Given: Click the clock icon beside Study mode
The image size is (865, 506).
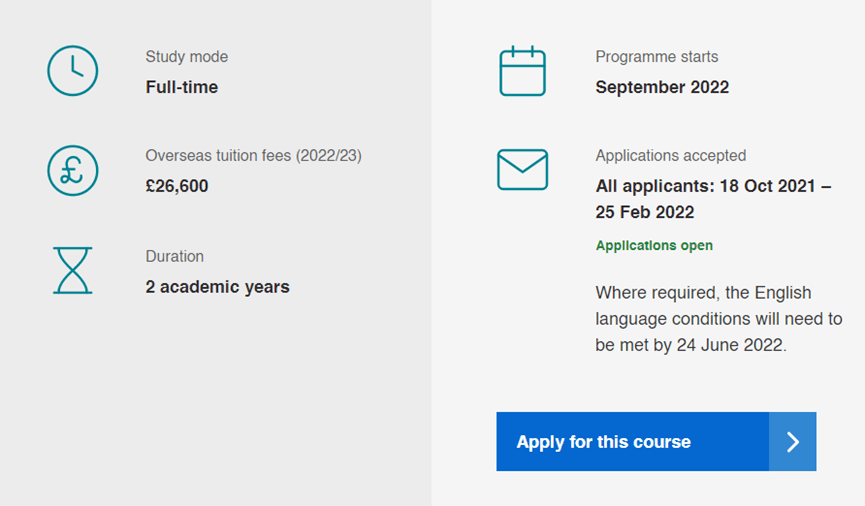Looking at the screenshot, I should [73, 71].
